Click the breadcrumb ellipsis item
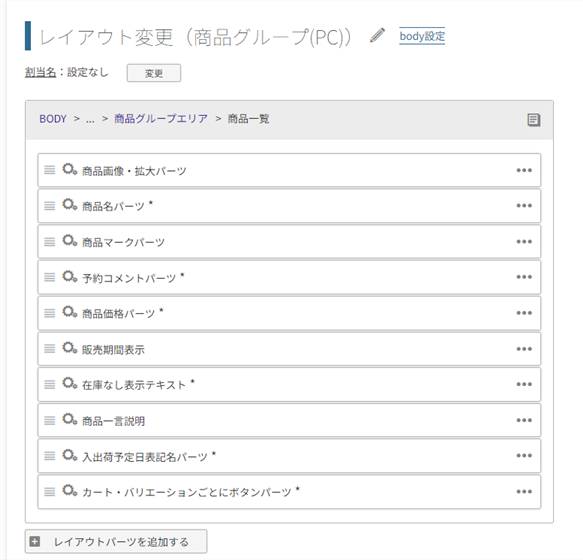The height and width of the screenshot is (560, 583). [90, 120]
